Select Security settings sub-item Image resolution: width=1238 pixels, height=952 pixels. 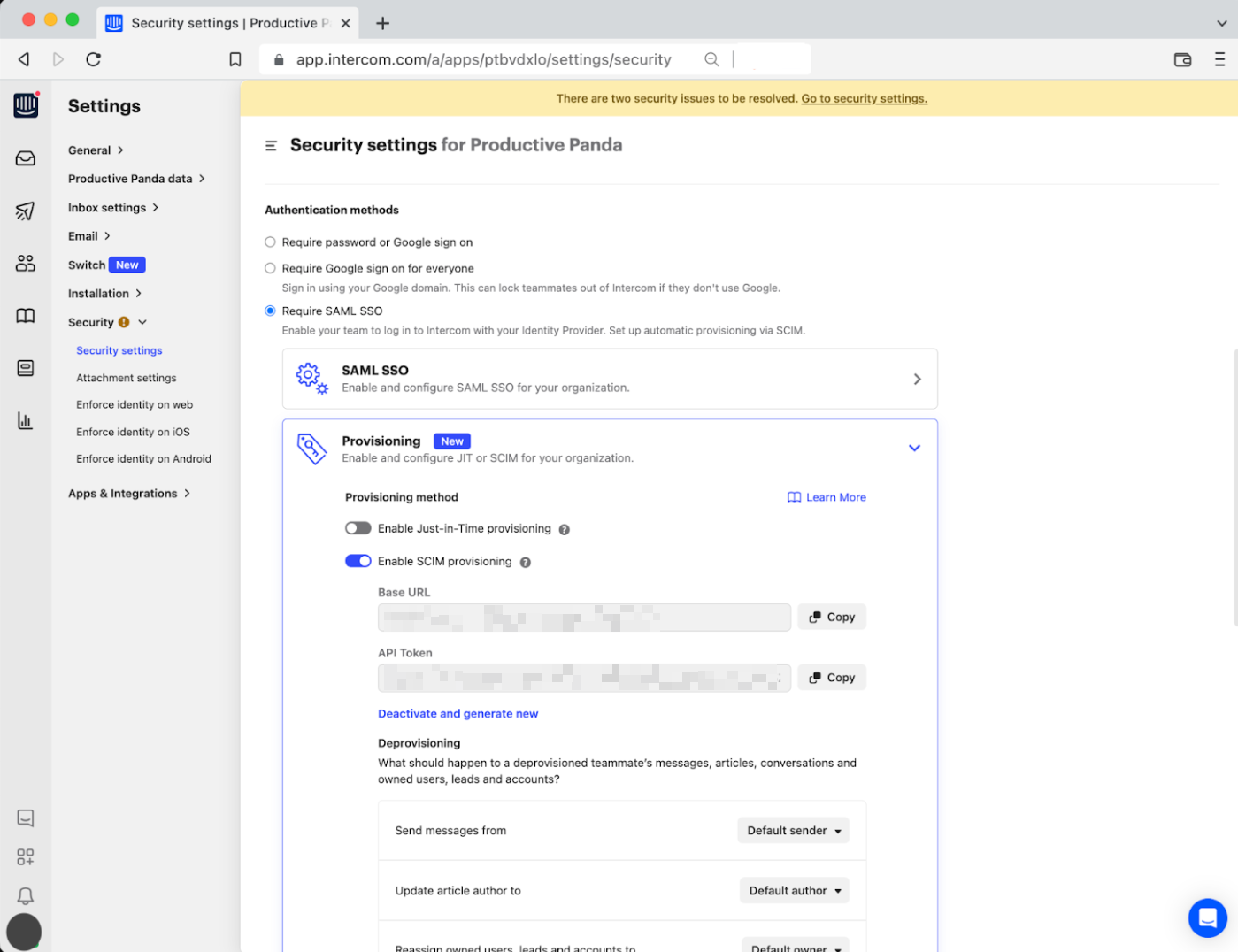[x=119, y=350]
